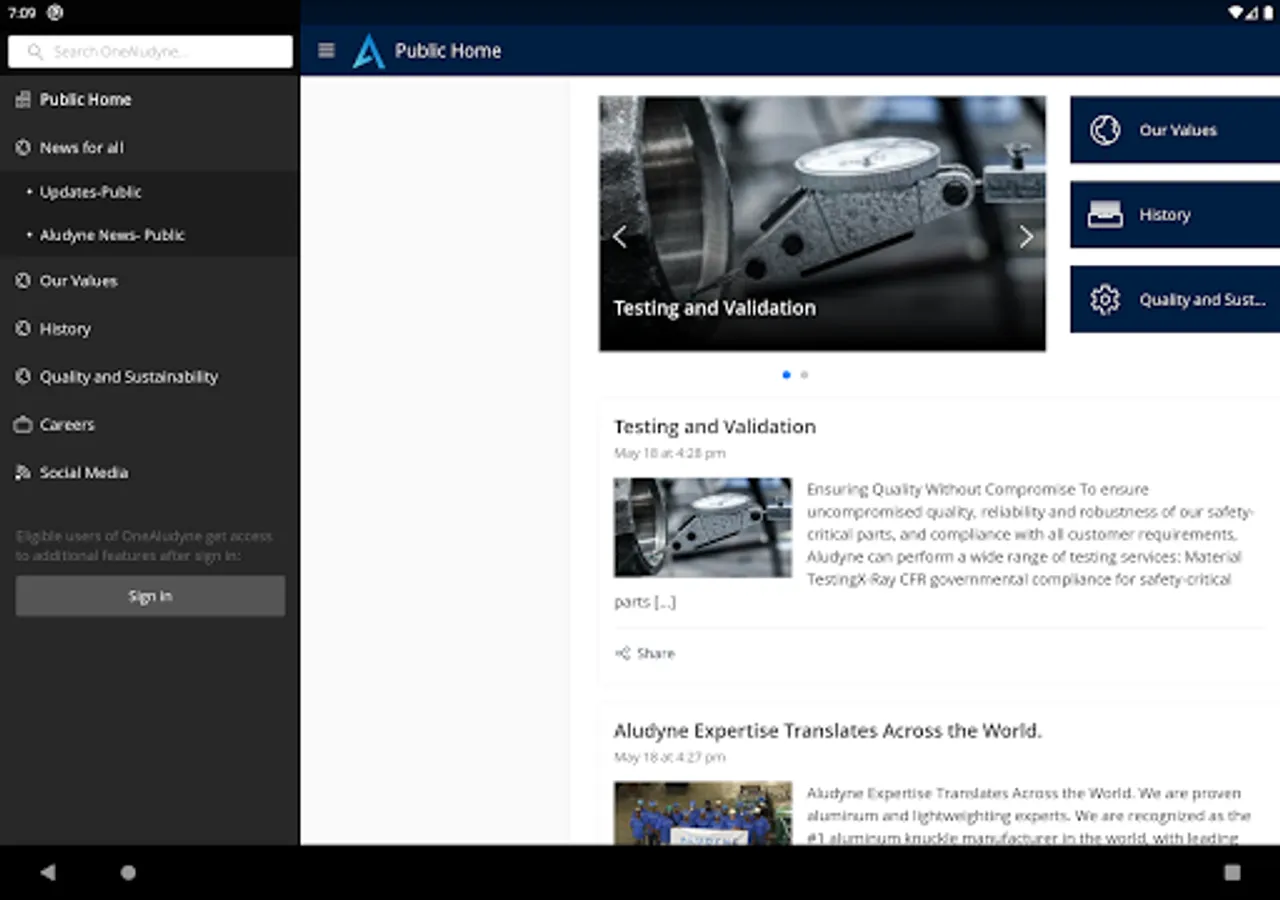
Task: Open News for all menu item
Action: (150, 147)
